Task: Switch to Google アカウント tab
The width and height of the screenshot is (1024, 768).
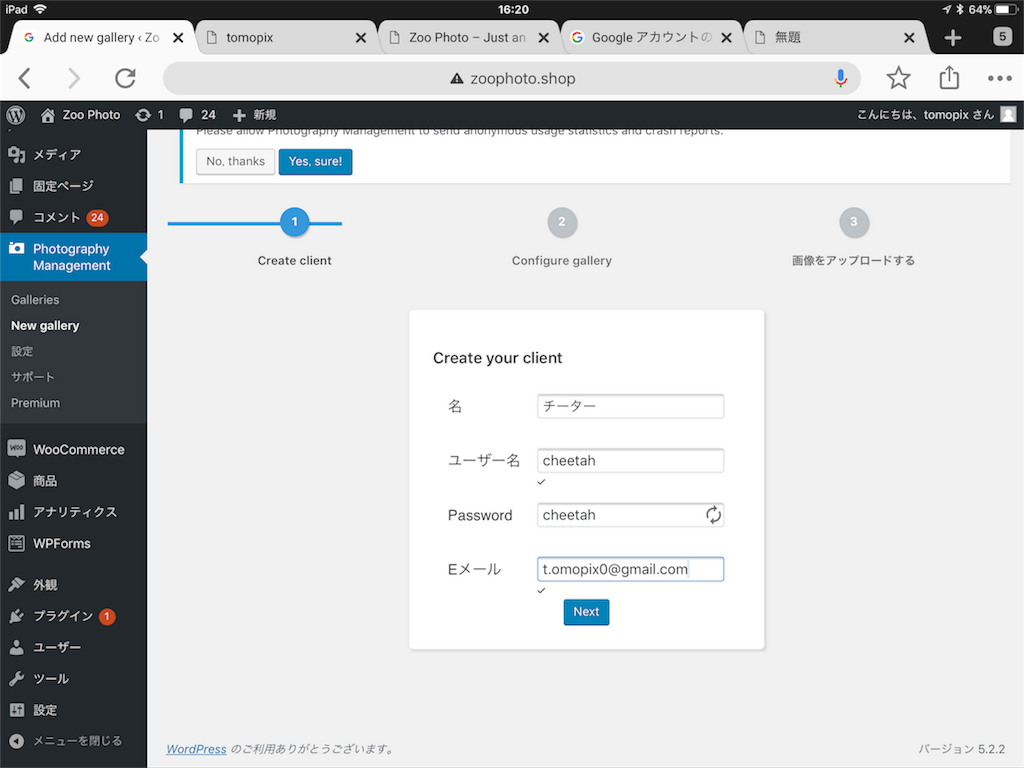Action: pos(652,38)
